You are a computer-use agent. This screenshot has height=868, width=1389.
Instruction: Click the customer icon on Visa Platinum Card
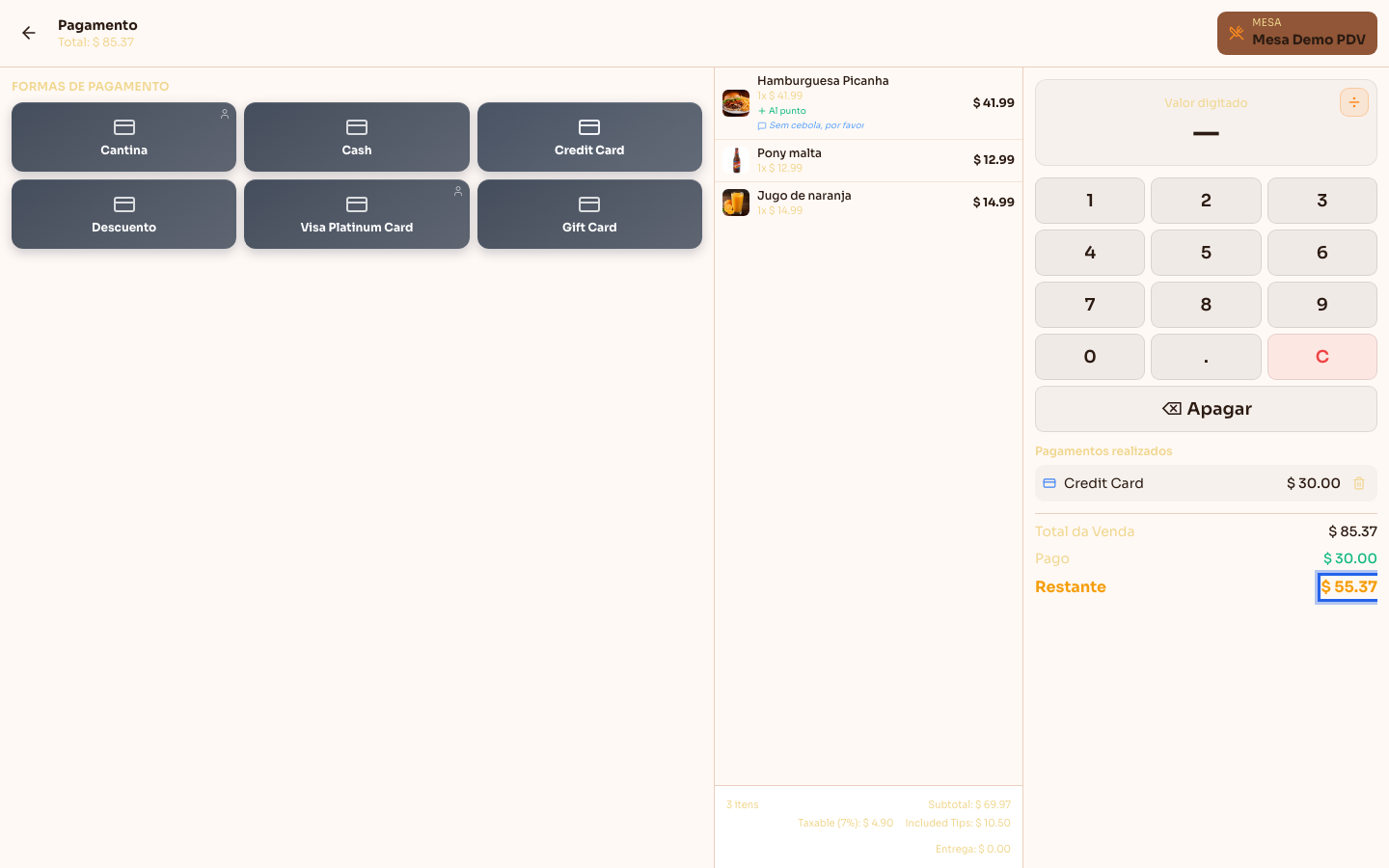click(x=458, y=191)
